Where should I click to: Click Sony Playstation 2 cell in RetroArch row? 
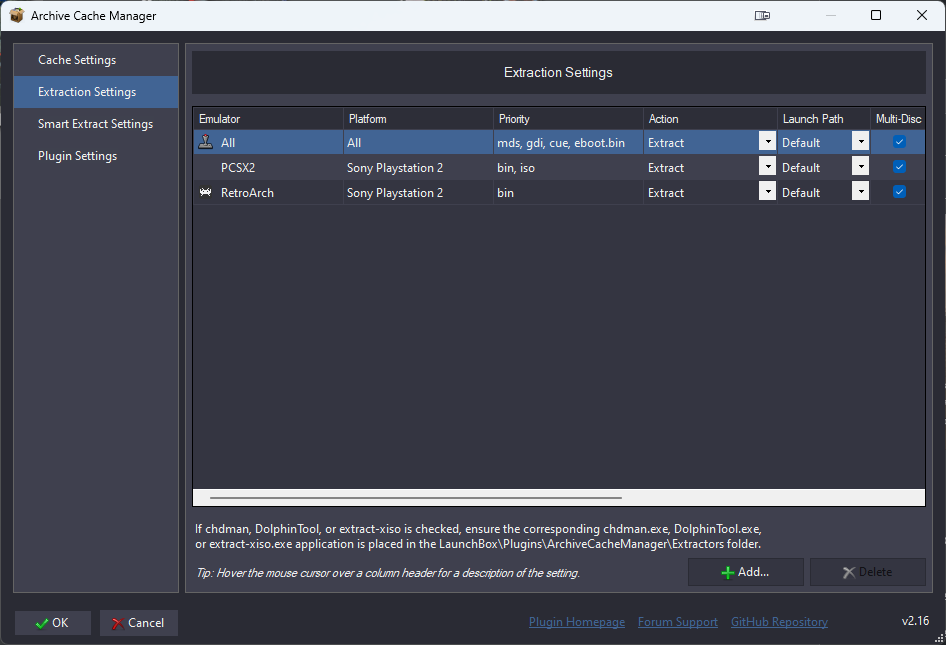click(x=419, y=192)
